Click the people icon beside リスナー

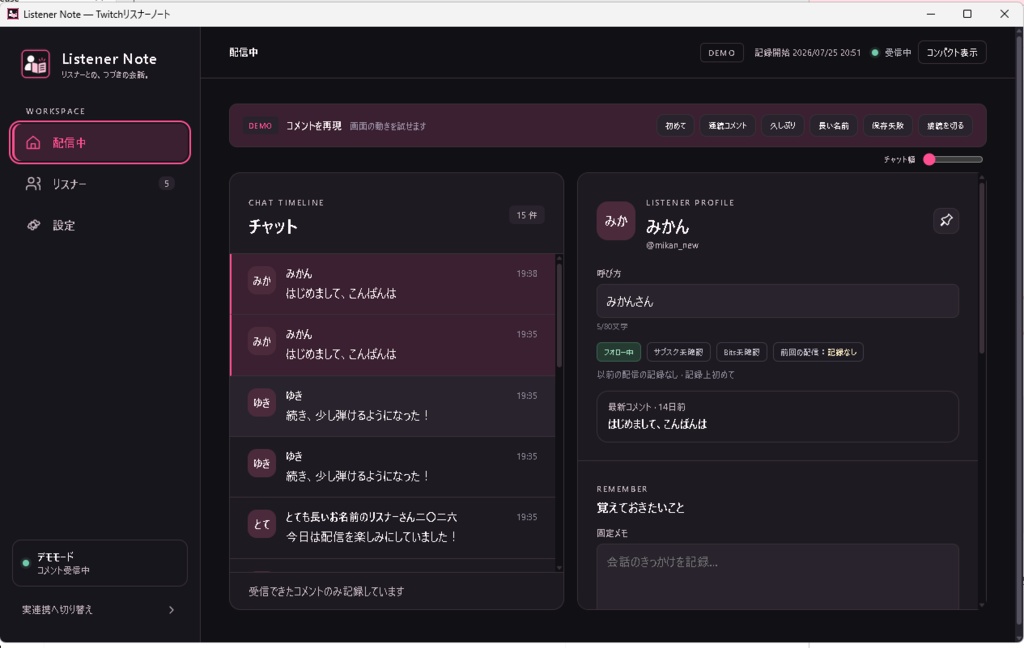pos(33,184)
